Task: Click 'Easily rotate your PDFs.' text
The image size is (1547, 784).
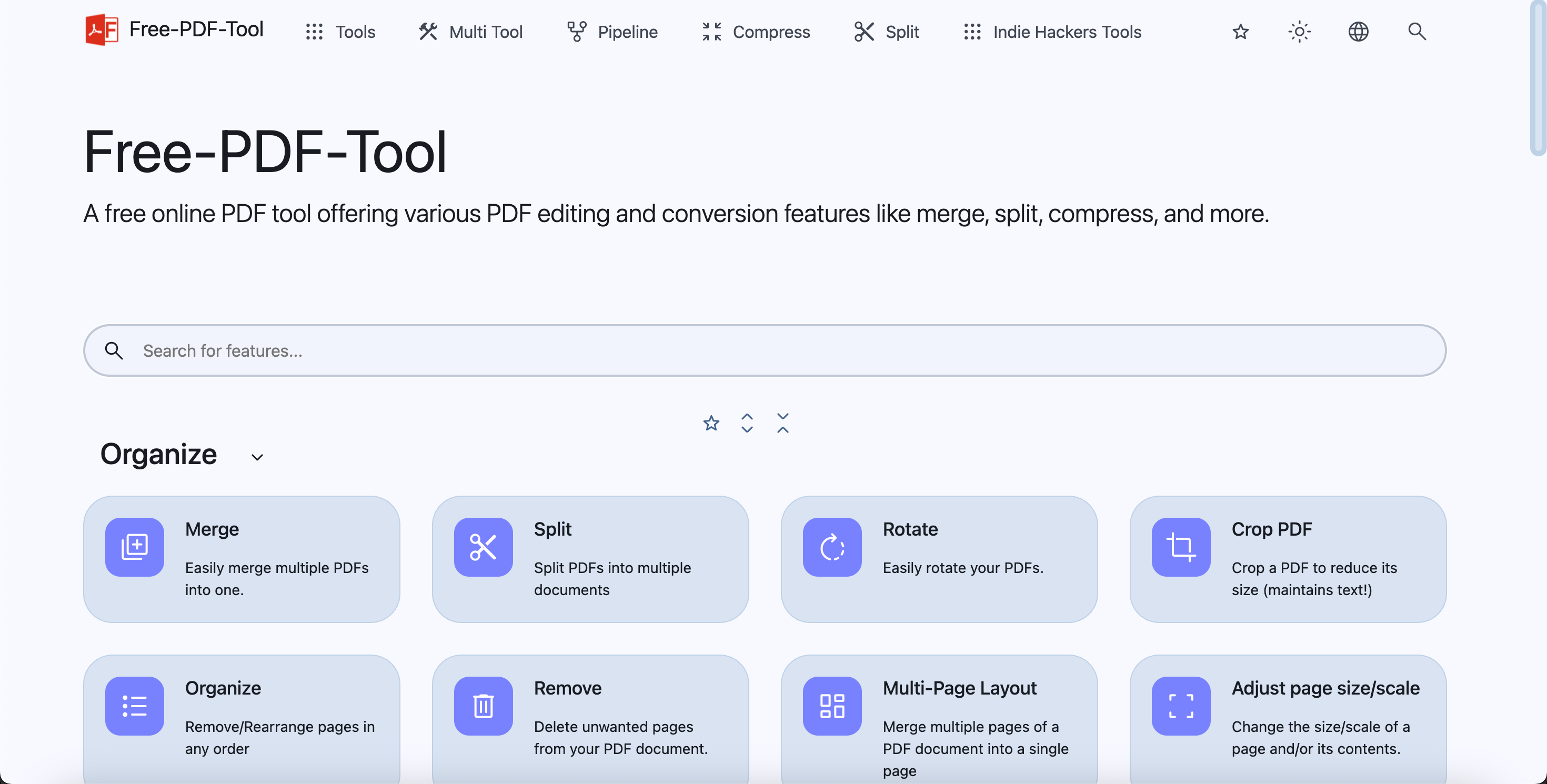Action: tap(963, 568)
